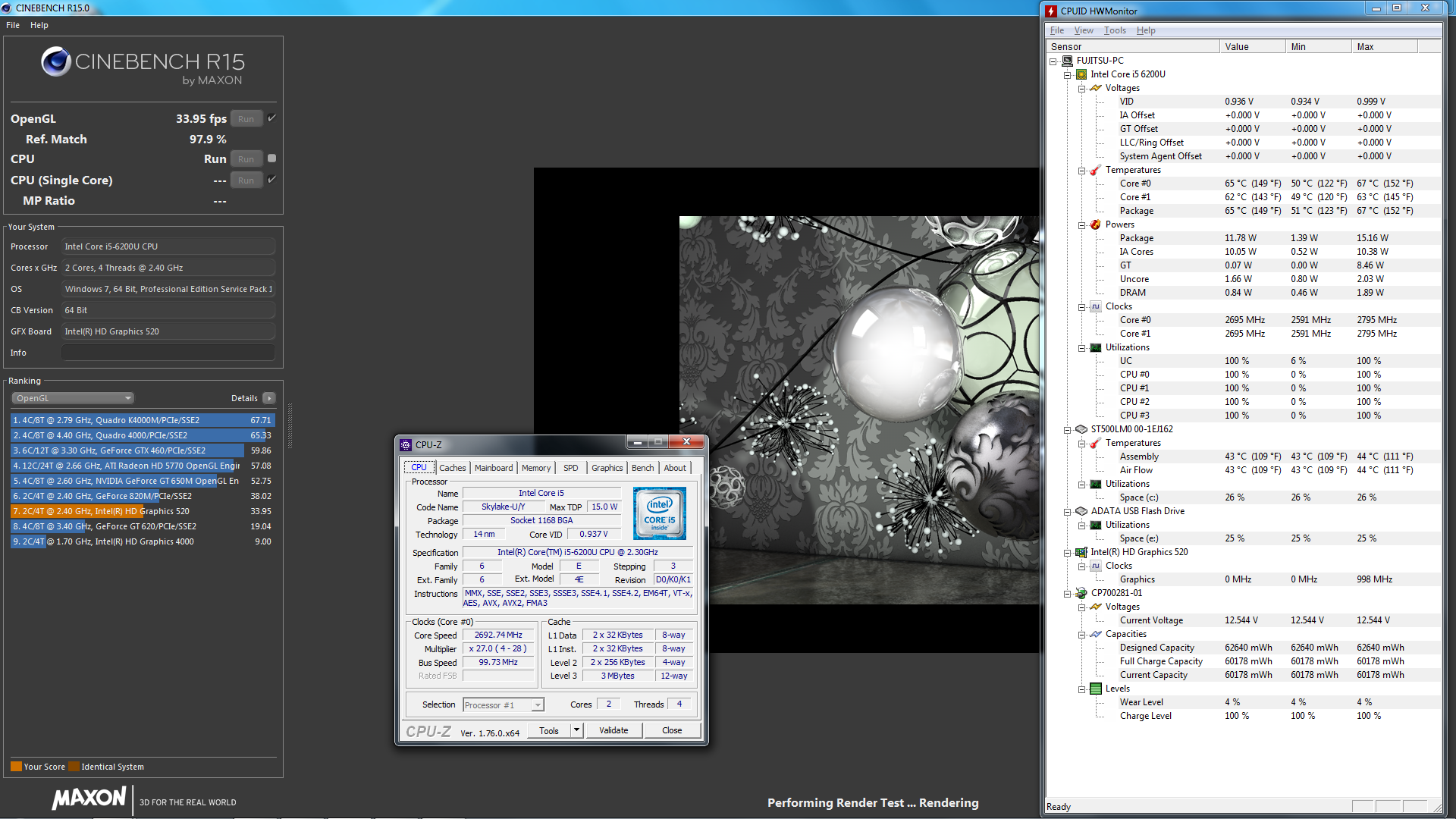Screen dimensions: 1456x819
Task: Open the OpenGL ranking type dropdown
Action: click(73, 398)
